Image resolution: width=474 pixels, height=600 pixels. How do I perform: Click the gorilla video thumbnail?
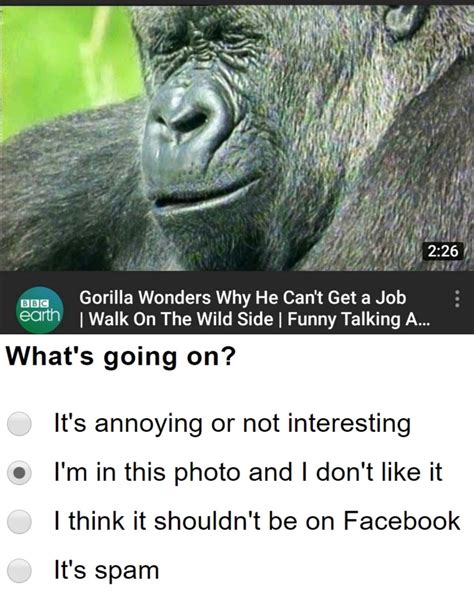point(237,138)
